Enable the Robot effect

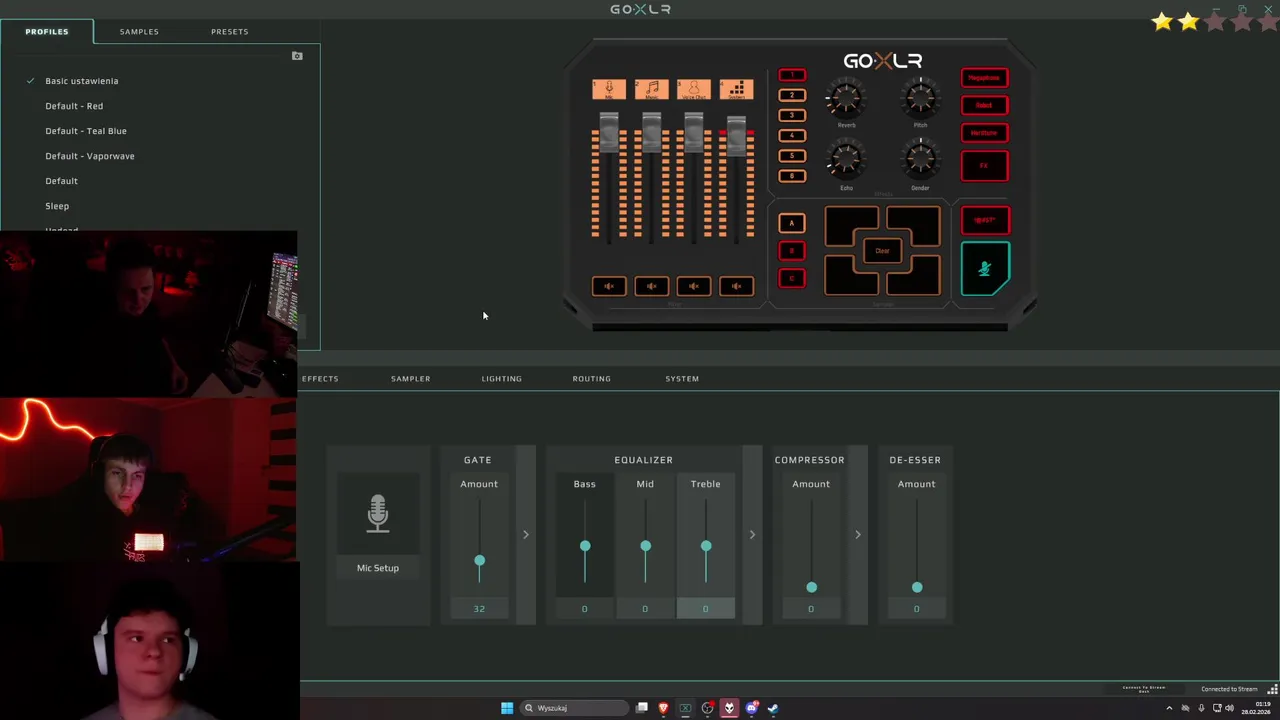pyautogui.click(x=985, y=105)
